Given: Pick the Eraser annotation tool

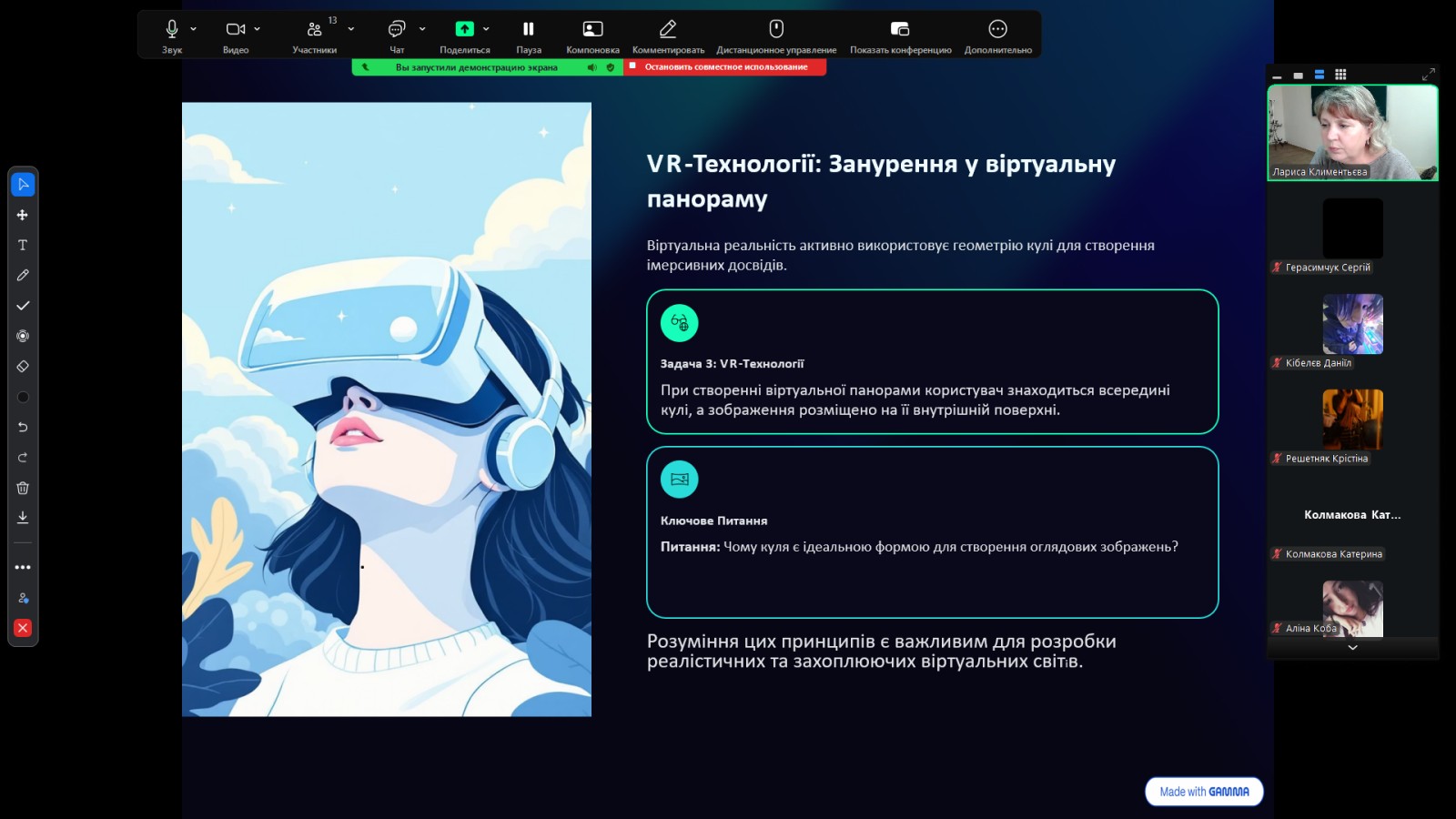Looking at the screenshot, I should click(23, 366).
